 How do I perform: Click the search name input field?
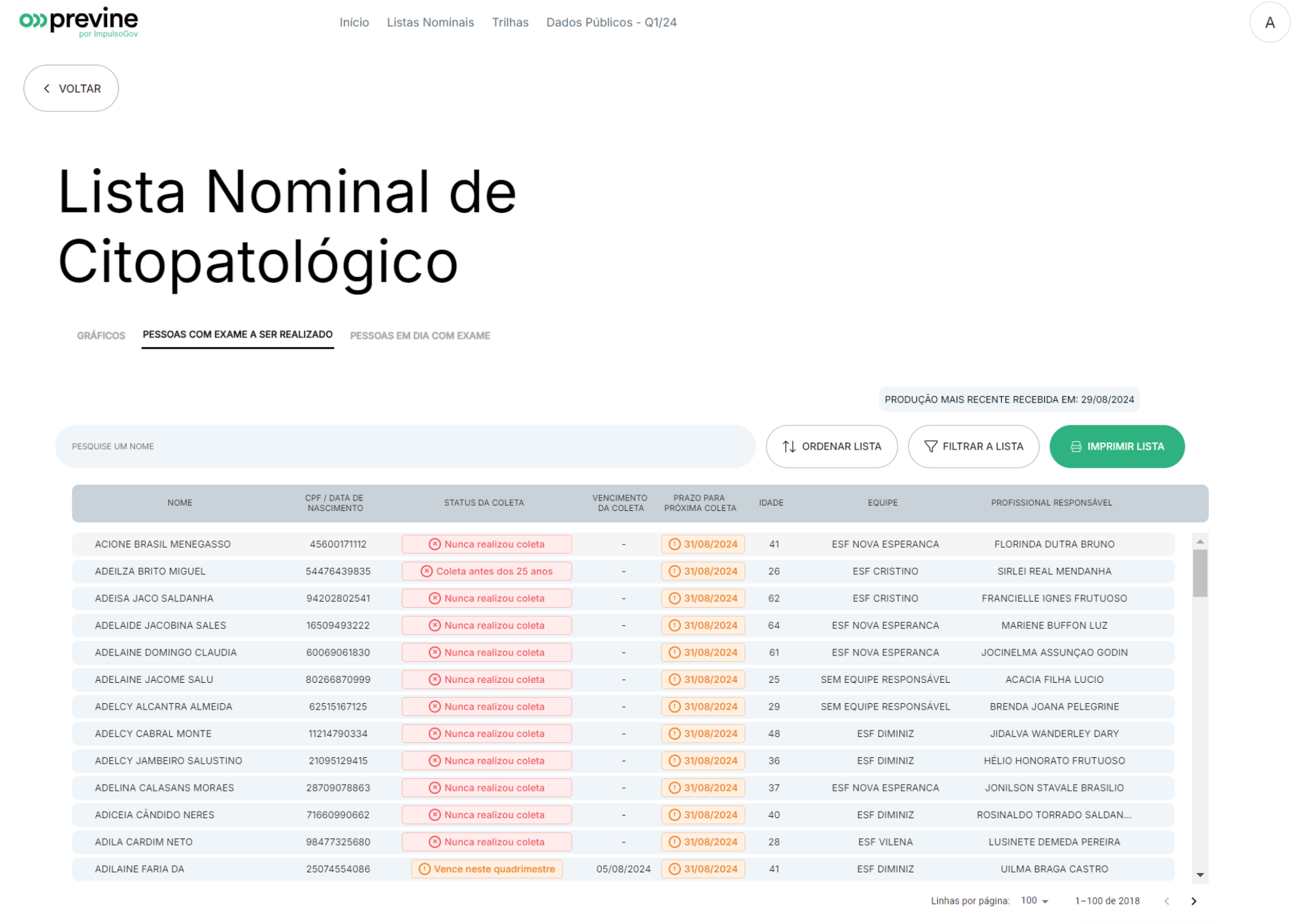pyautogui.click(x=405, y=446)
